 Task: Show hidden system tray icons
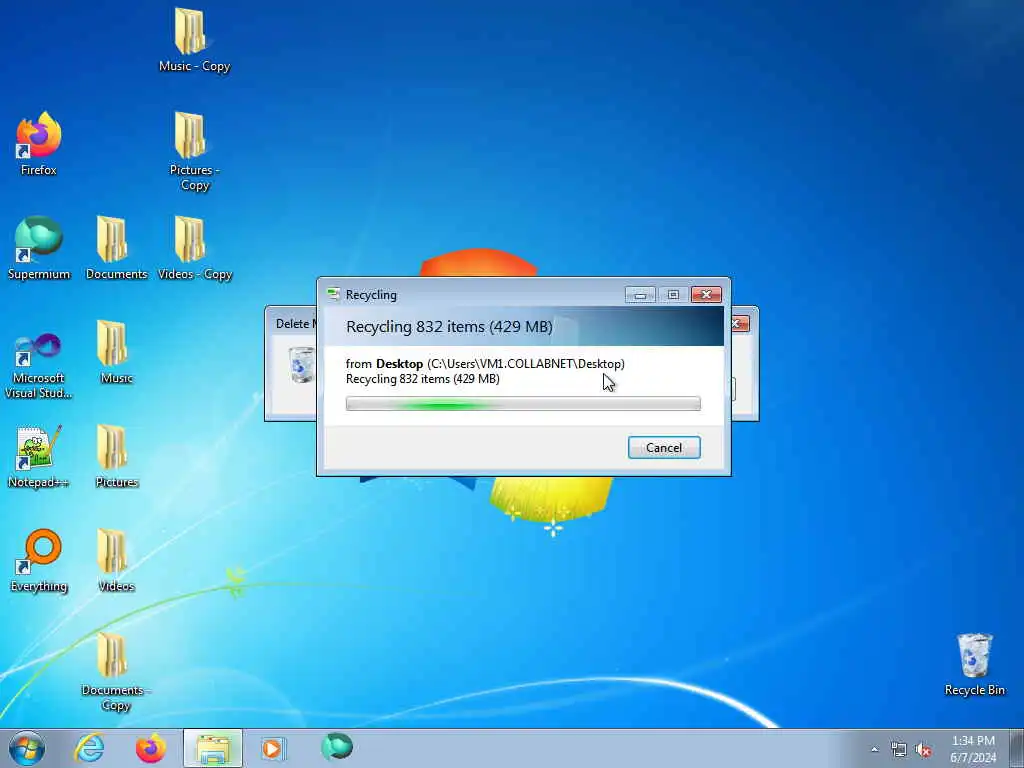874,750
